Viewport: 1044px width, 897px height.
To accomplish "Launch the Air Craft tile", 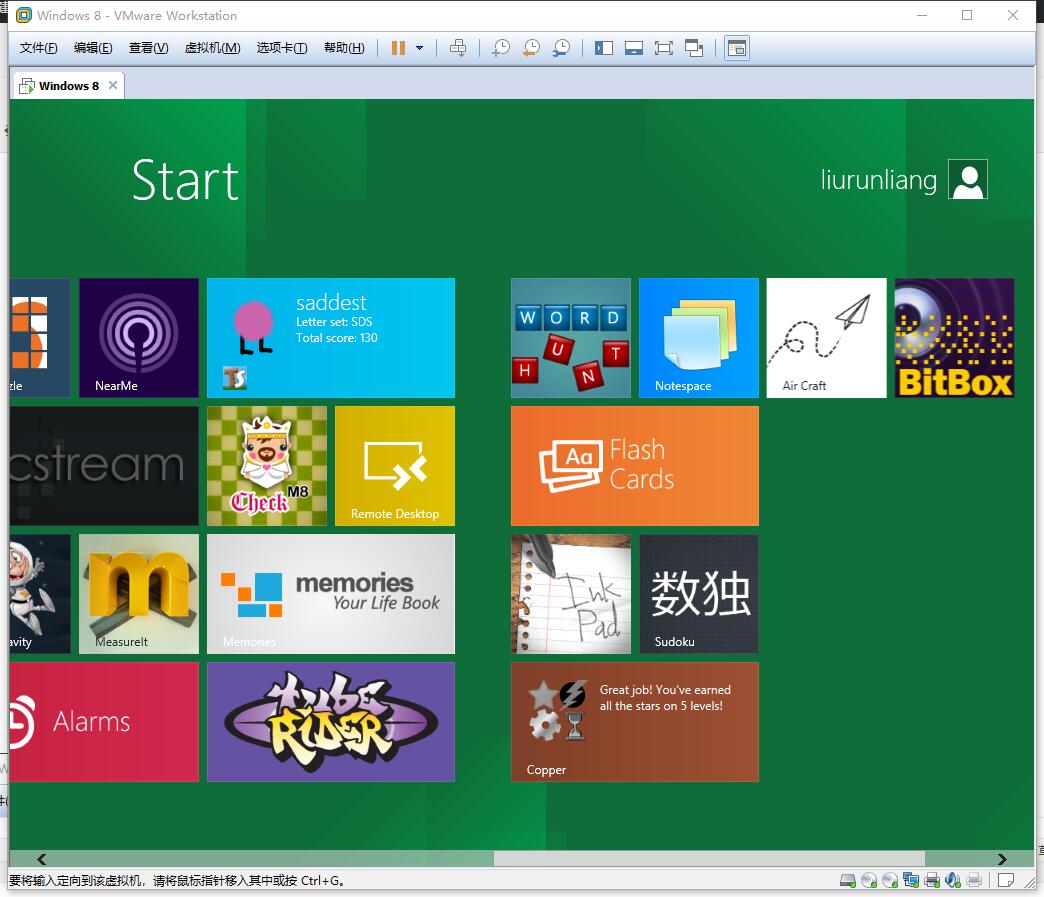I will pyautogui.click(x=826, y=338).
